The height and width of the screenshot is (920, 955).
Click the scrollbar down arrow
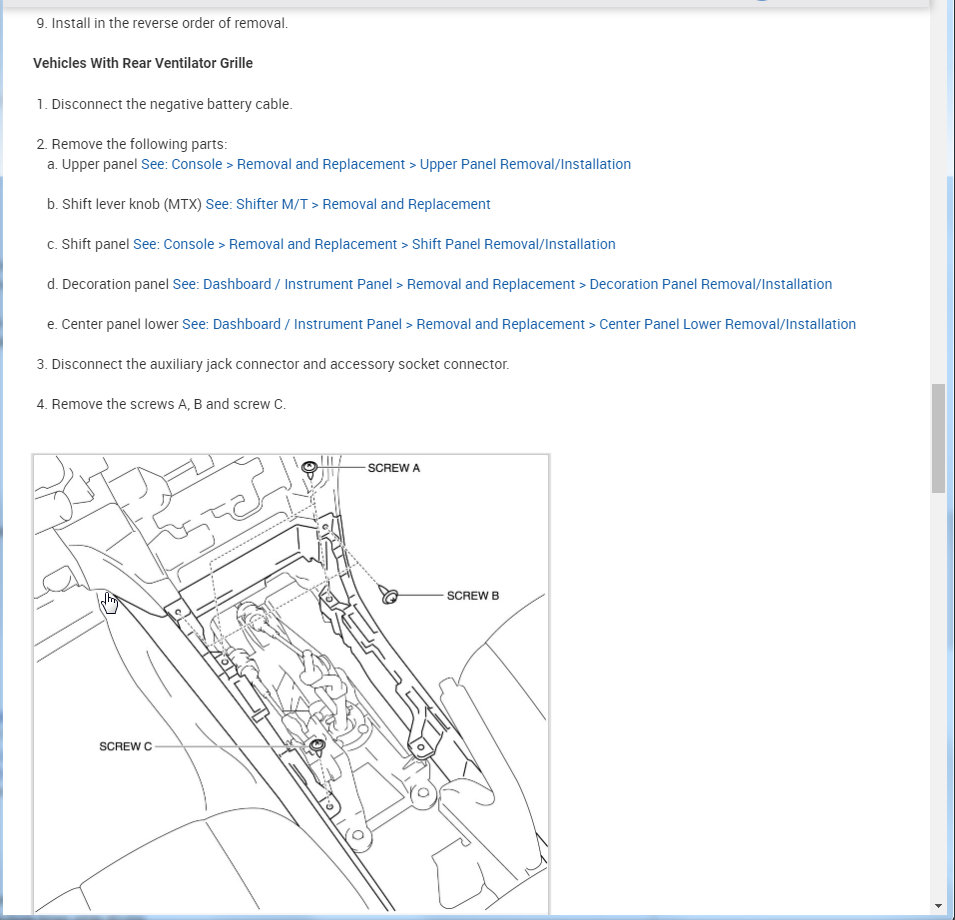click(938, 907)
